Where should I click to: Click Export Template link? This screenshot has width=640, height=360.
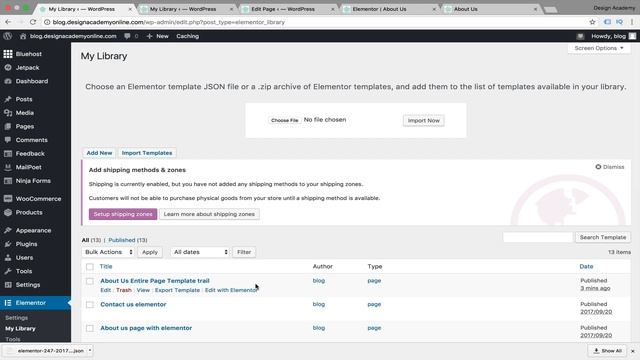pos(177,290)
